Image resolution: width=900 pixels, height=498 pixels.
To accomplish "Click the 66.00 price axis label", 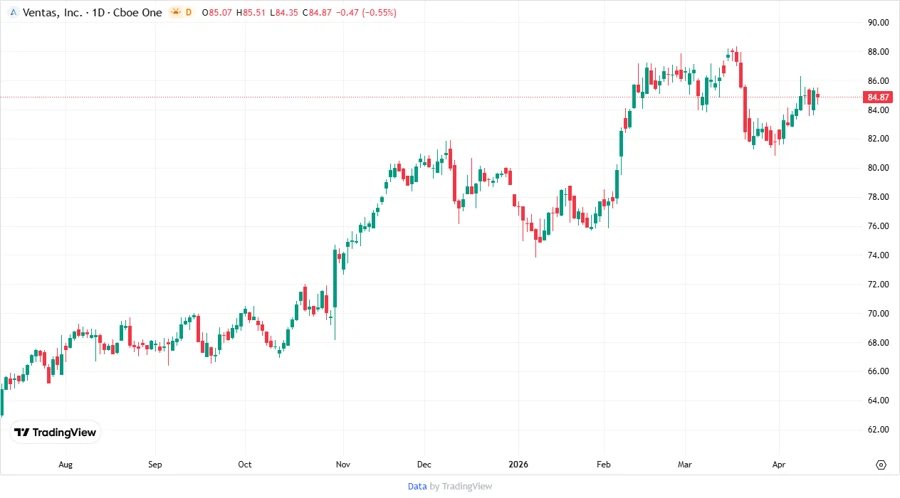I will [x=878, y=371].
